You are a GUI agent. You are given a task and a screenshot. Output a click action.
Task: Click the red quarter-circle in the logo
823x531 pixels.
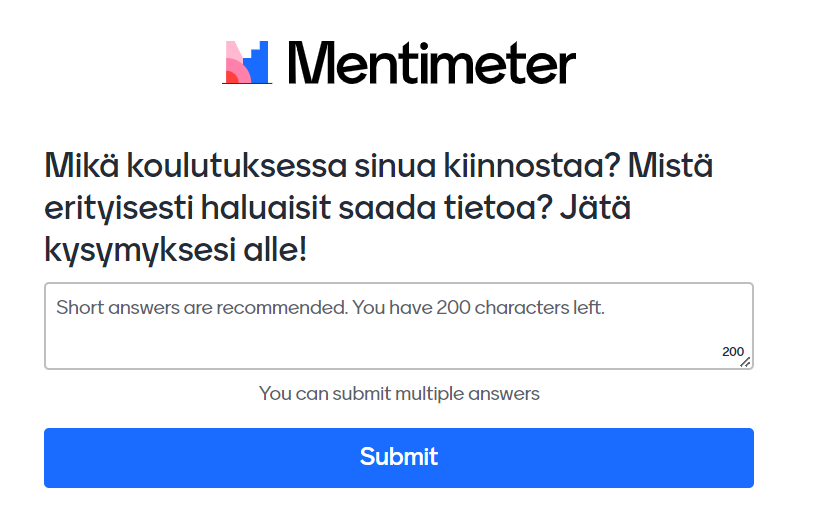(230, 77)
